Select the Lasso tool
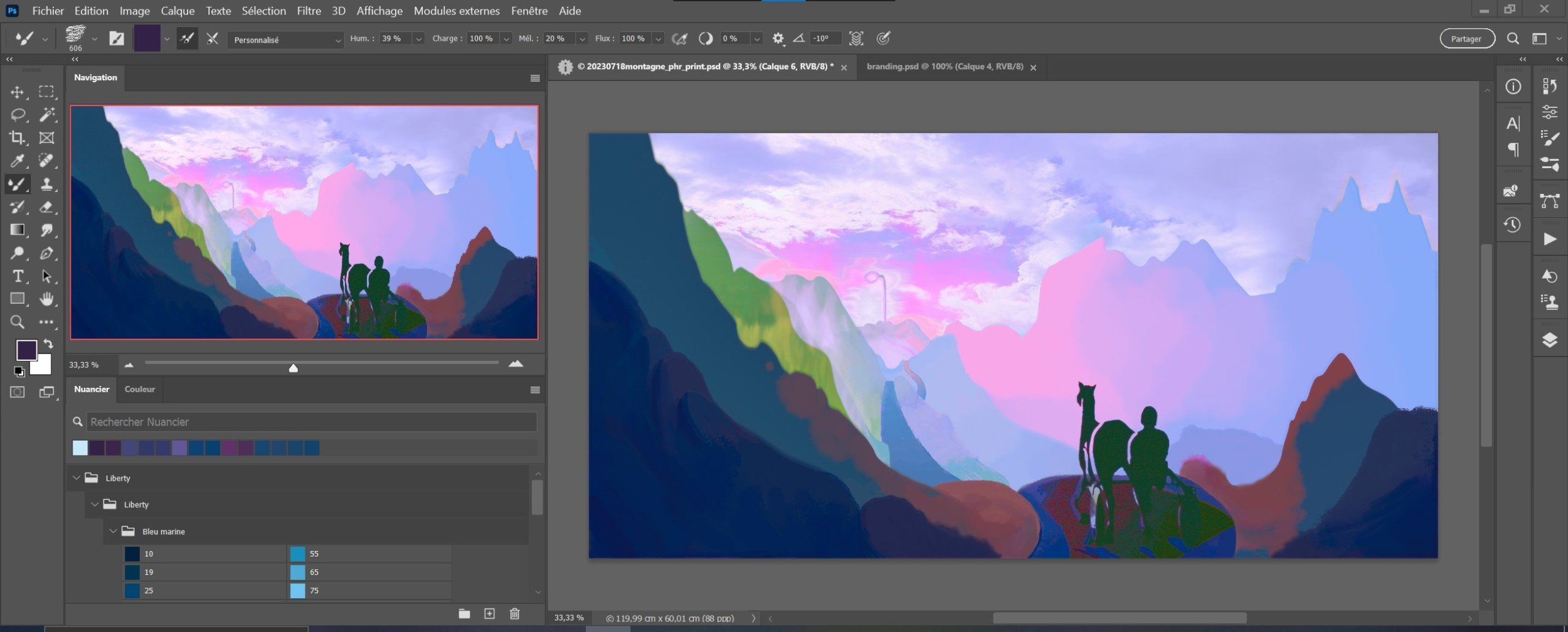The width and height of the screenshot is (1568, 632). 17,115
